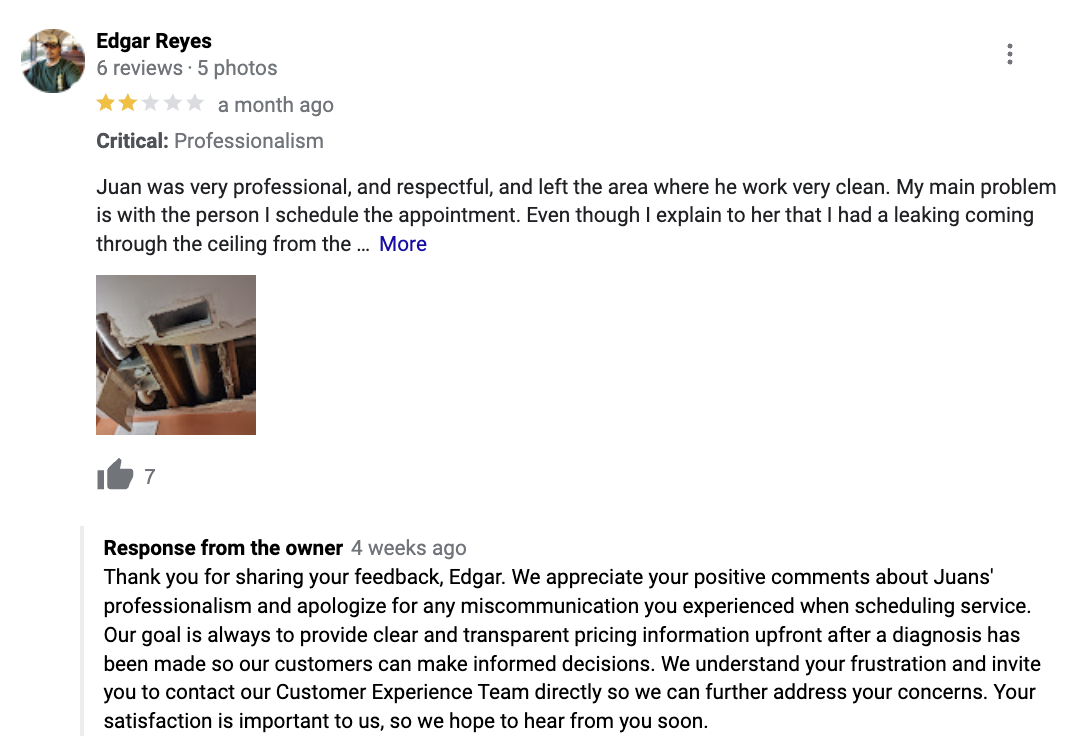Click the reviewer name Edgar Reyes

click(x=153, y=41)
